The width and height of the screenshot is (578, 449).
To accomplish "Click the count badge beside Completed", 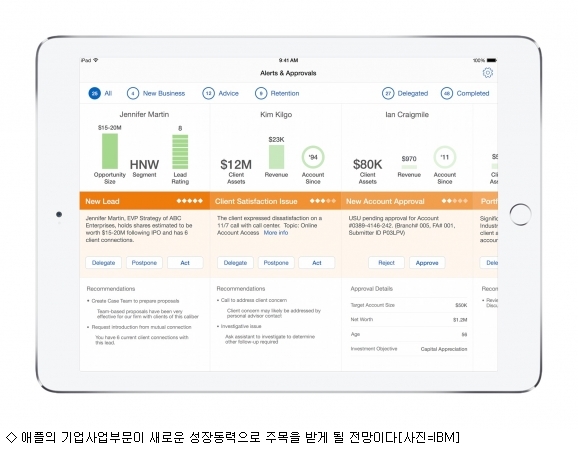I will coord(447,93).
